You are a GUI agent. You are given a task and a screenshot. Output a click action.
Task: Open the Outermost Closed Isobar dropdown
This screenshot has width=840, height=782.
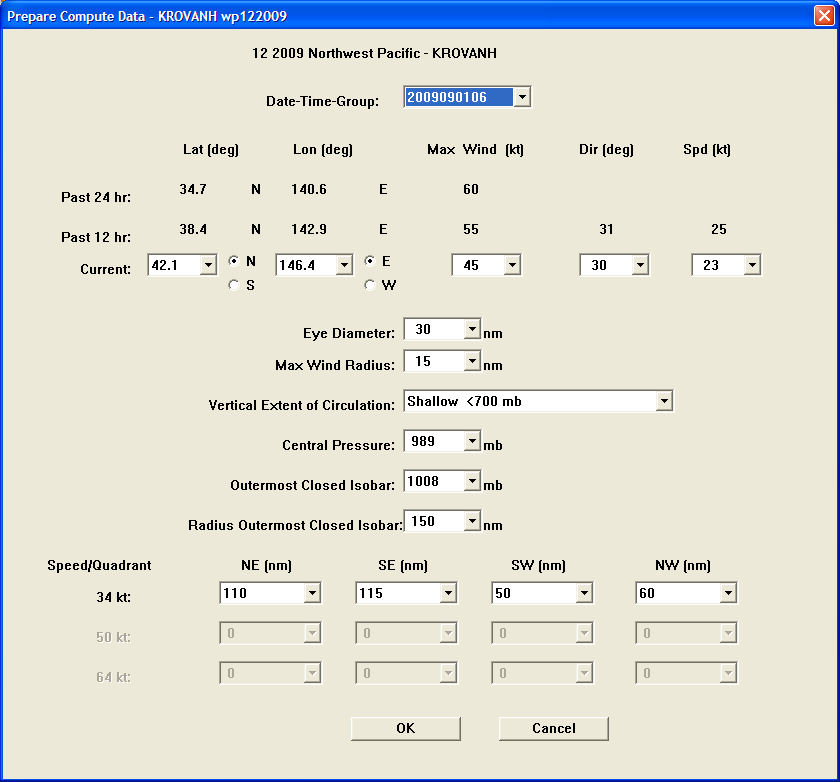[473, 481]
